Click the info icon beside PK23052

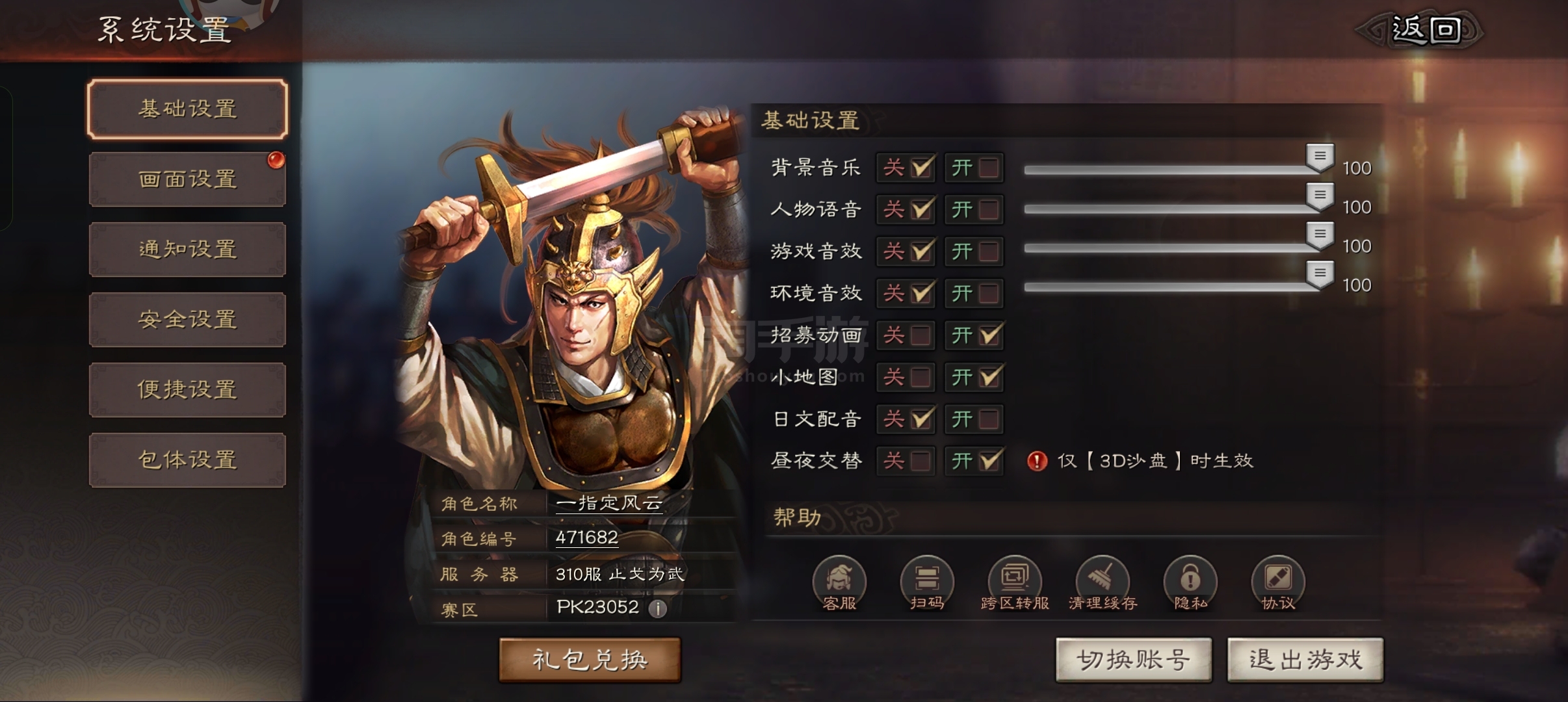[657, 608]
